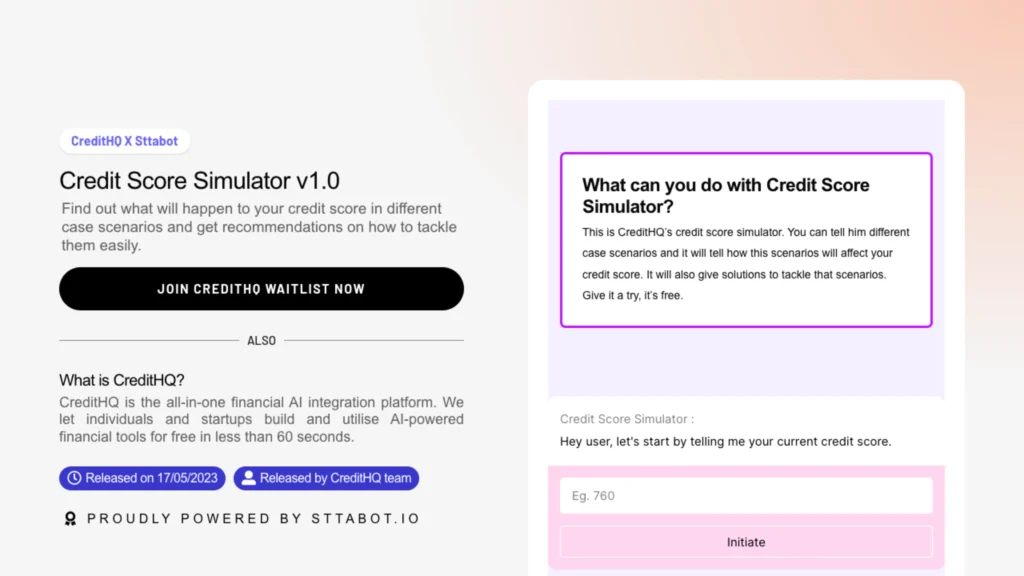Click the Released by CreditHQ team text
The width and height of the screenshot is (1024, 576).
coord(336,478)
